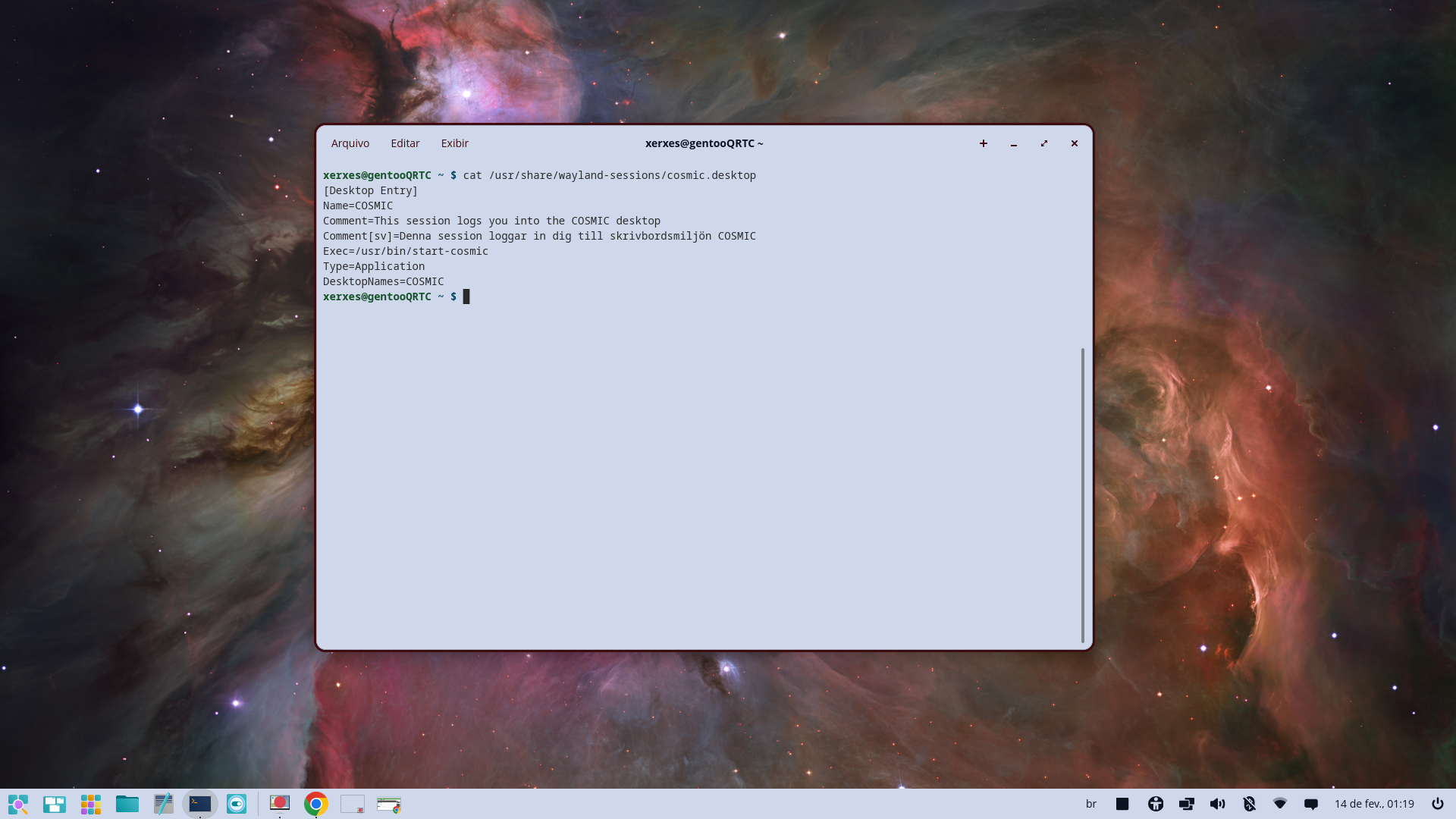Open the accessibility applet in panel
1456x819 pixels.
(x=1156, y=804)
